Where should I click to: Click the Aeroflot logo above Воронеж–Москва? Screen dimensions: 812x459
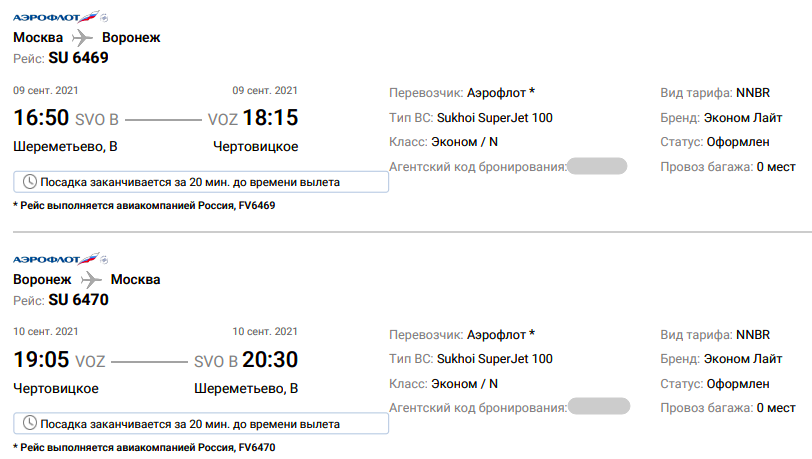pyautogui.click(x=56, y=259)
